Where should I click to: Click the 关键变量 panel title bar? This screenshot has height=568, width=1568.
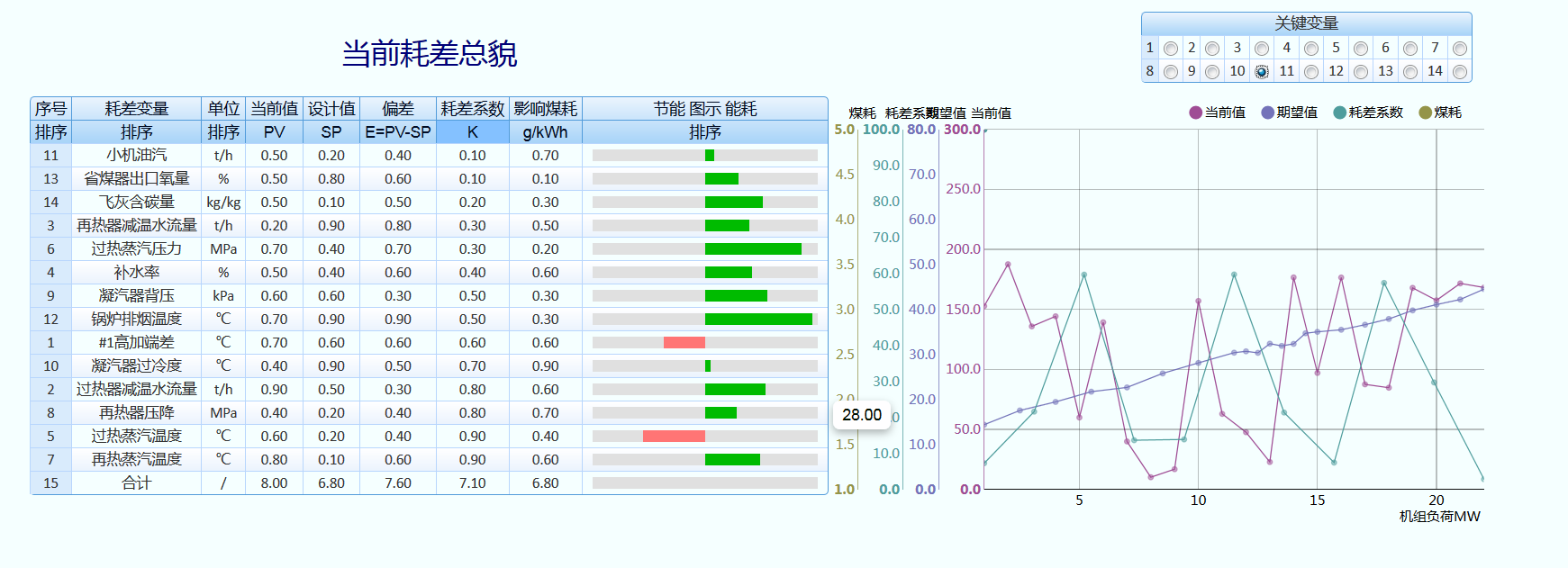click(x=1306, y=23)
